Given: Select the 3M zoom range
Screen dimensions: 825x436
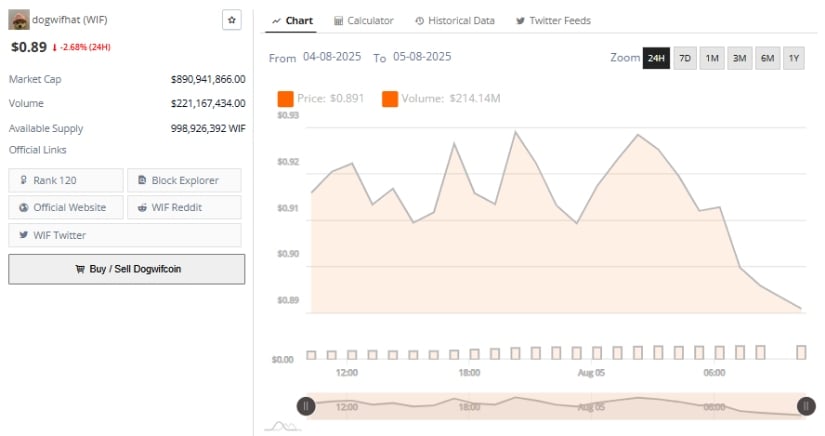Looking at the screenshot, I should point(740,58).
